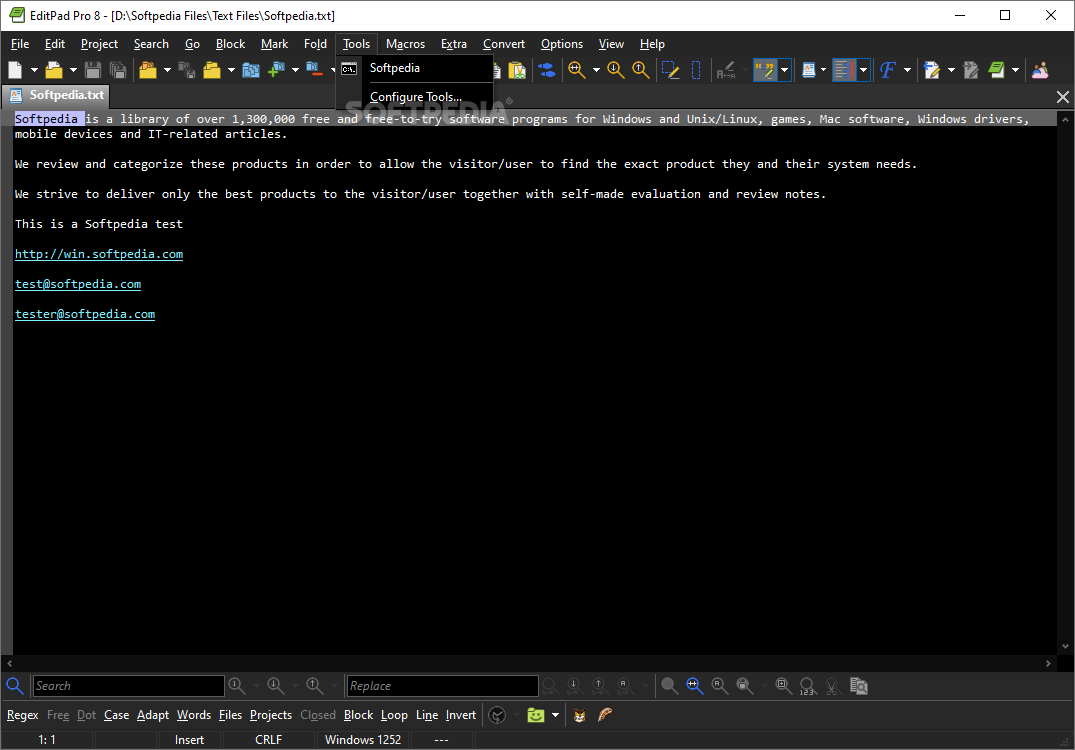Toggle the Line search option

(427, 715)
